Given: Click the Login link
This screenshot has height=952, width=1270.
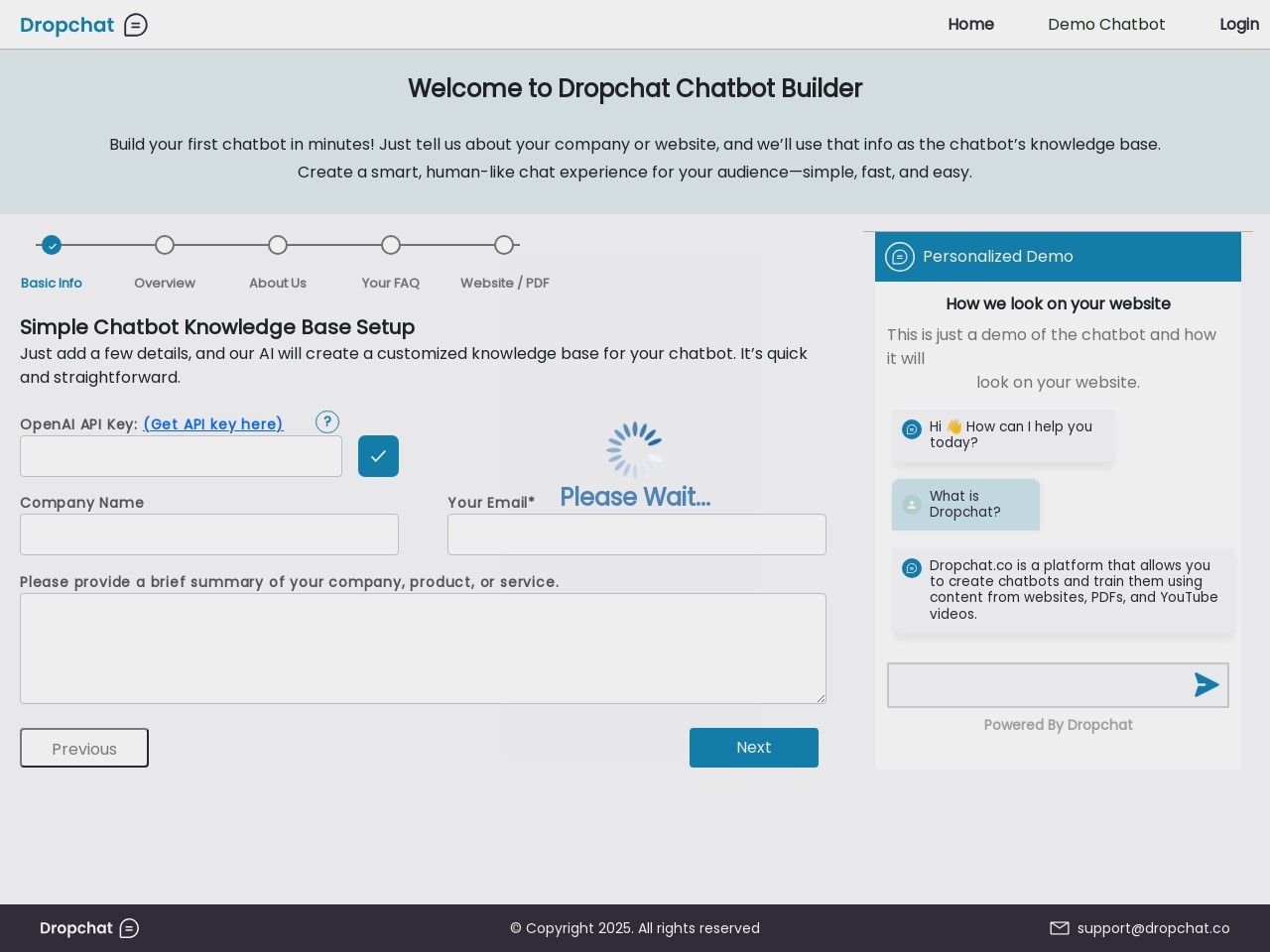Looking at the screenshot, I should pyautogui.click(x=1238, y=25).
